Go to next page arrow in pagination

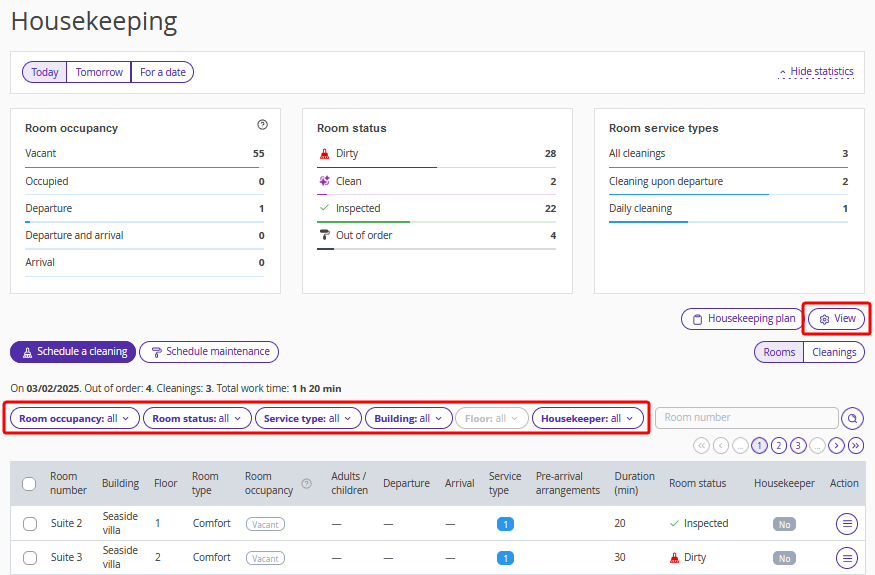(836, 445)
